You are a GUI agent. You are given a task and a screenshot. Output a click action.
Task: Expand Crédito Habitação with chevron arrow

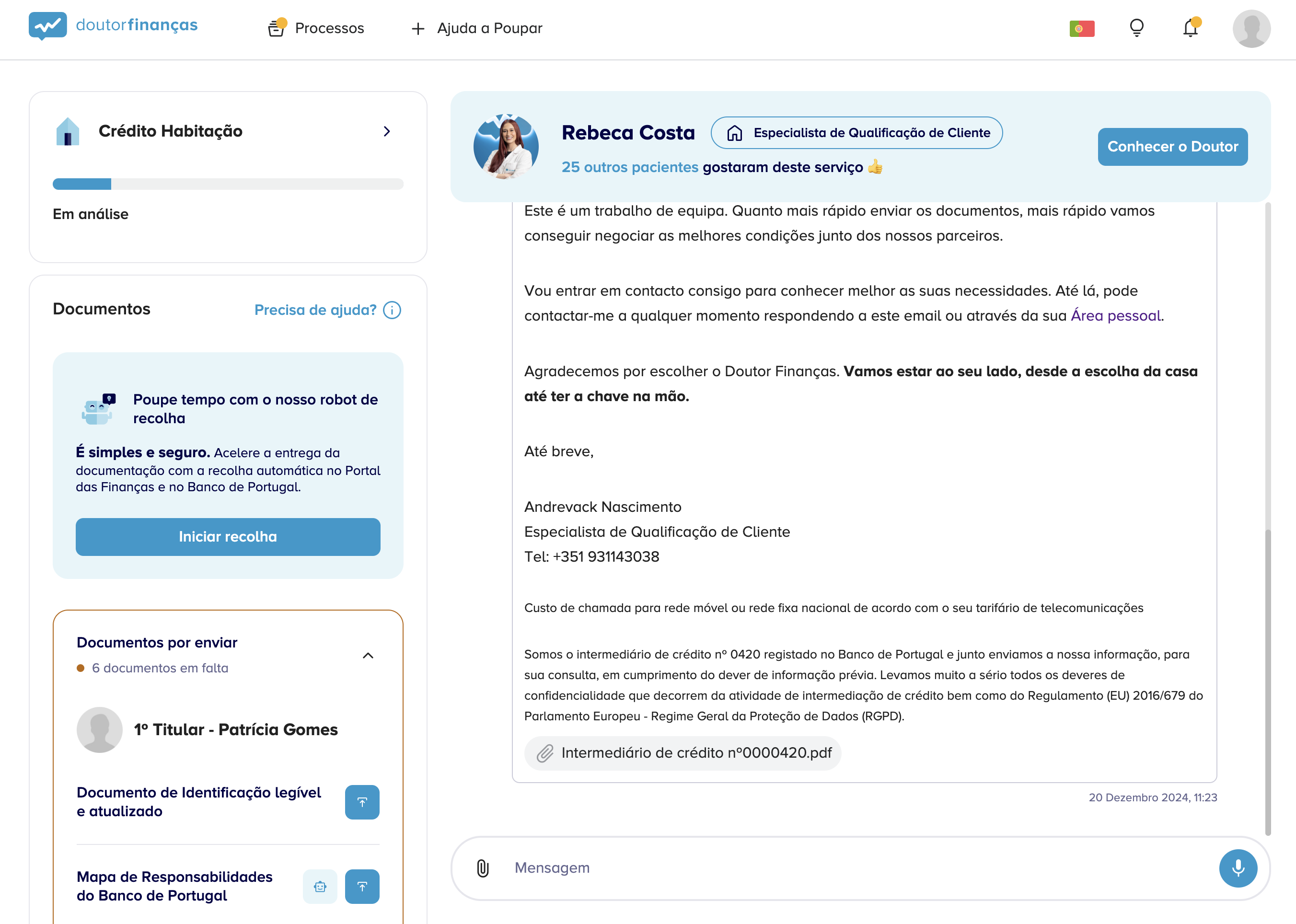coord(387,131)
